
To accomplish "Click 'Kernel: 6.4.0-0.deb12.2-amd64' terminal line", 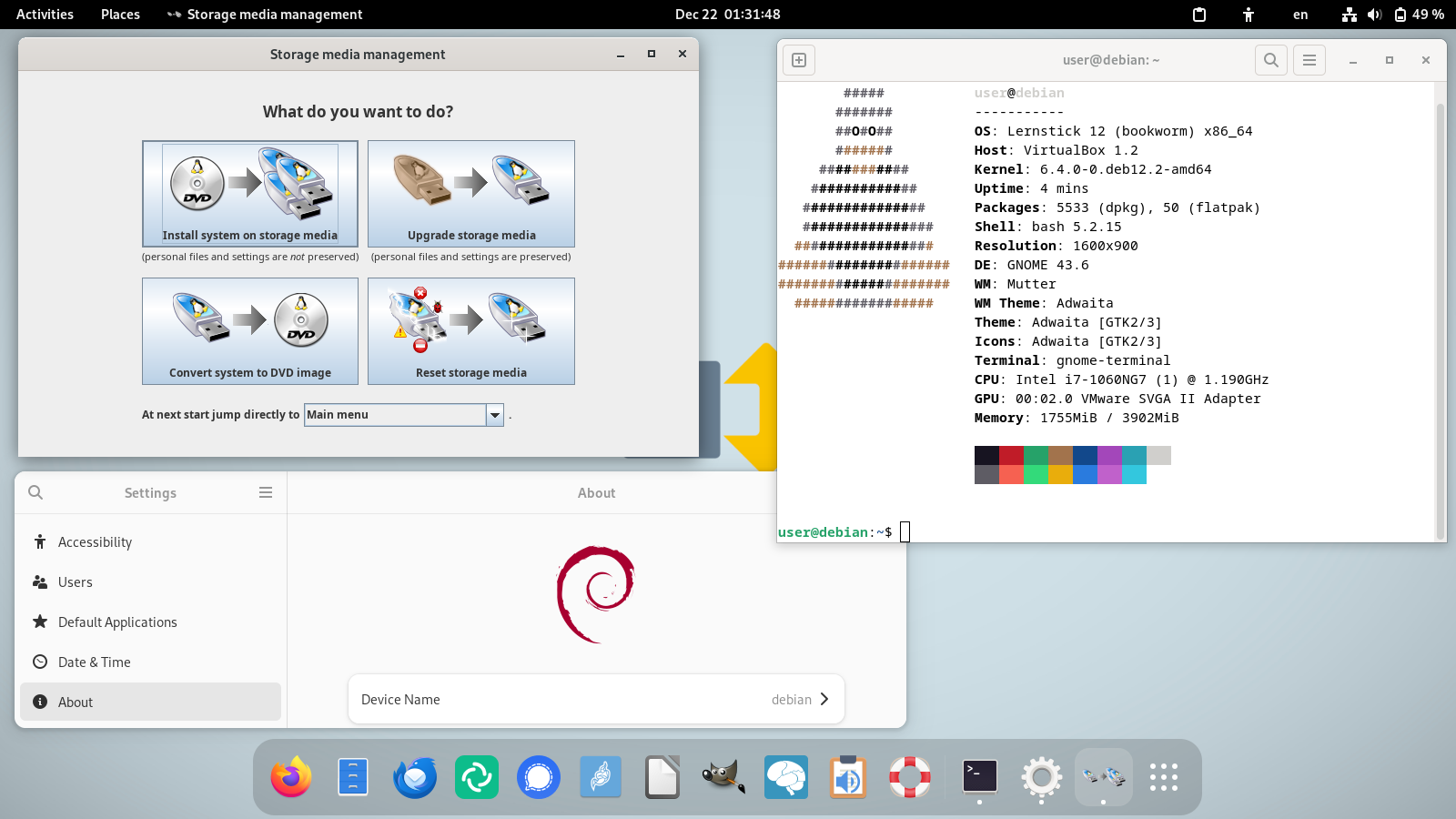I will 1093,169.
